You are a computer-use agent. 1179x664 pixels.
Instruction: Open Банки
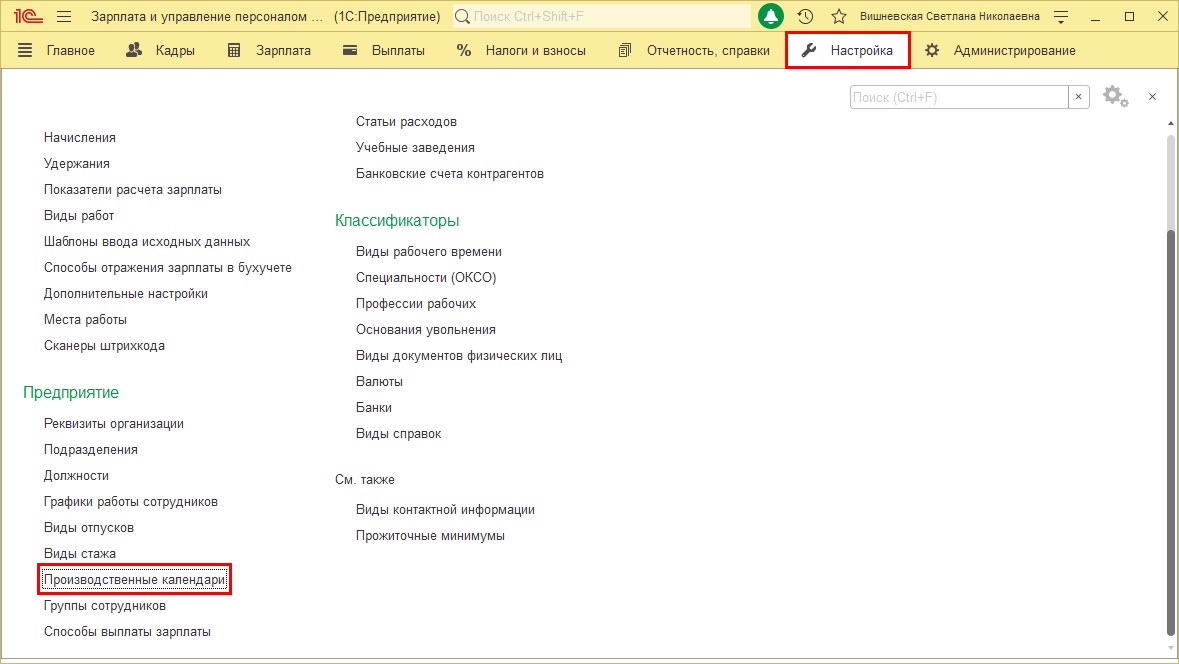(374, 408)
